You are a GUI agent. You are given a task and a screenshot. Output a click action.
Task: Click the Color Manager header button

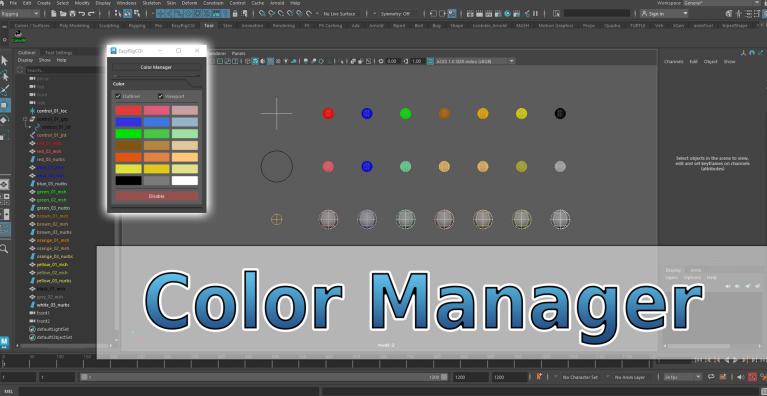pyautogui.click(x=157, y=67)
